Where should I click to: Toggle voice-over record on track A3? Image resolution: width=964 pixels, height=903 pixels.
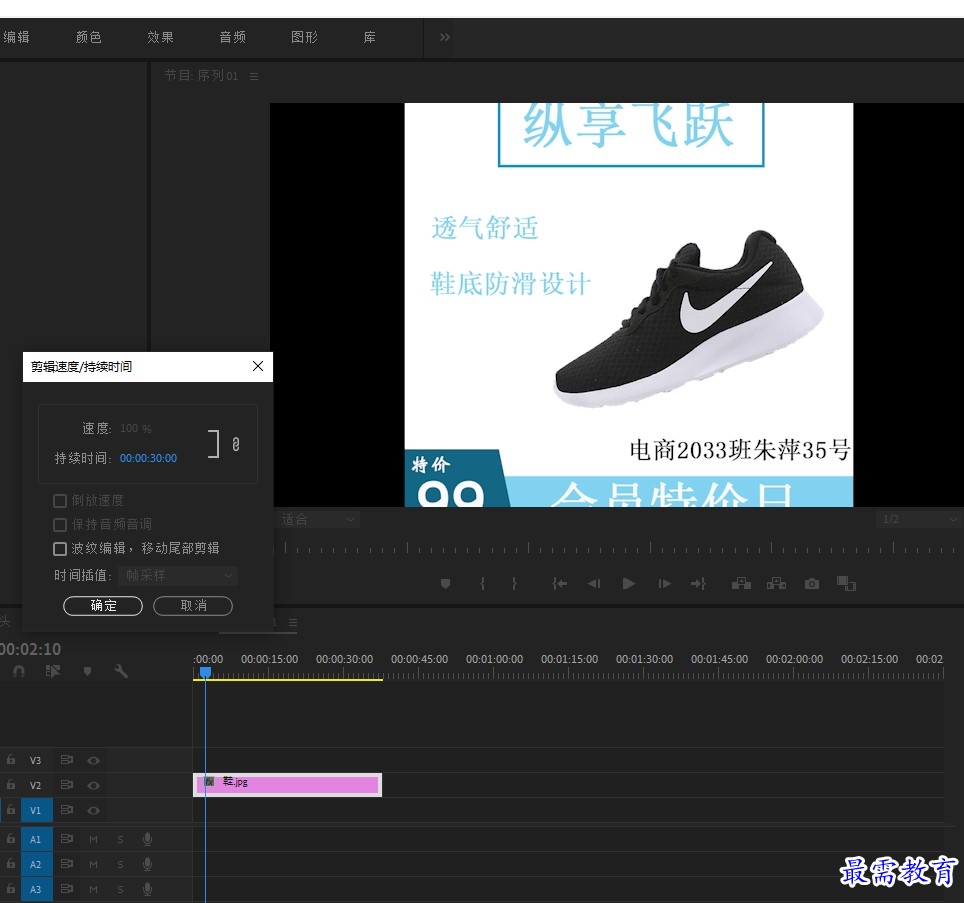pyautogui.click(x=148, y=889)
